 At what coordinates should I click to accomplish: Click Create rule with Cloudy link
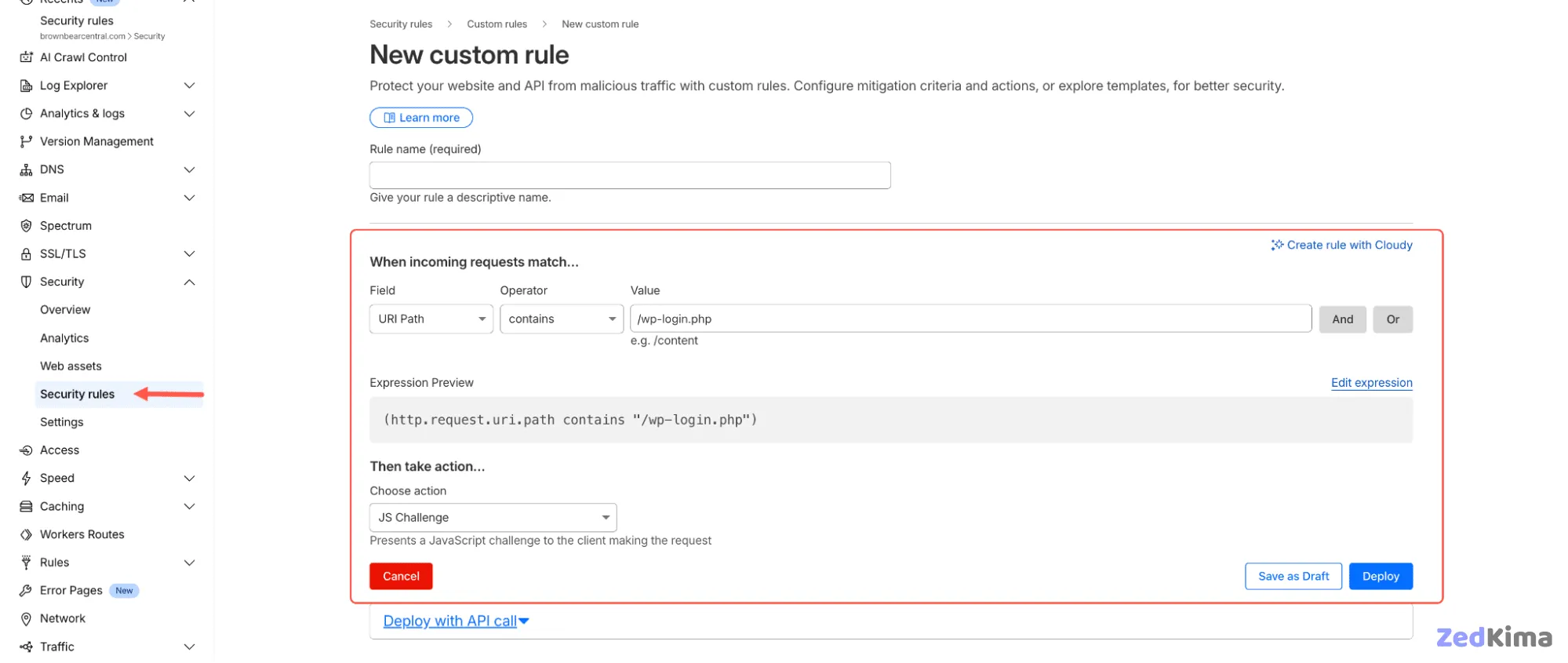(1341, 245)
